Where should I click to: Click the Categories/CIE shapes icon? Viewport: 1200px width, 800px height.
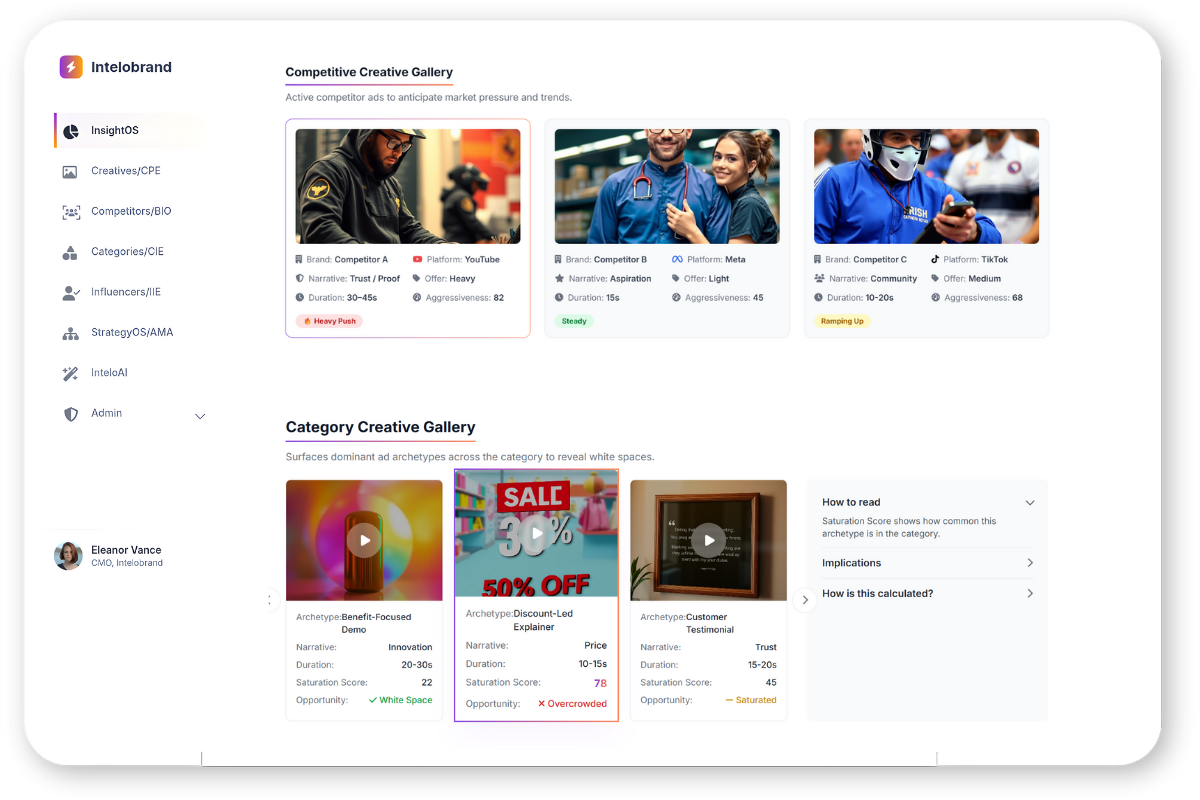(70, 252)
